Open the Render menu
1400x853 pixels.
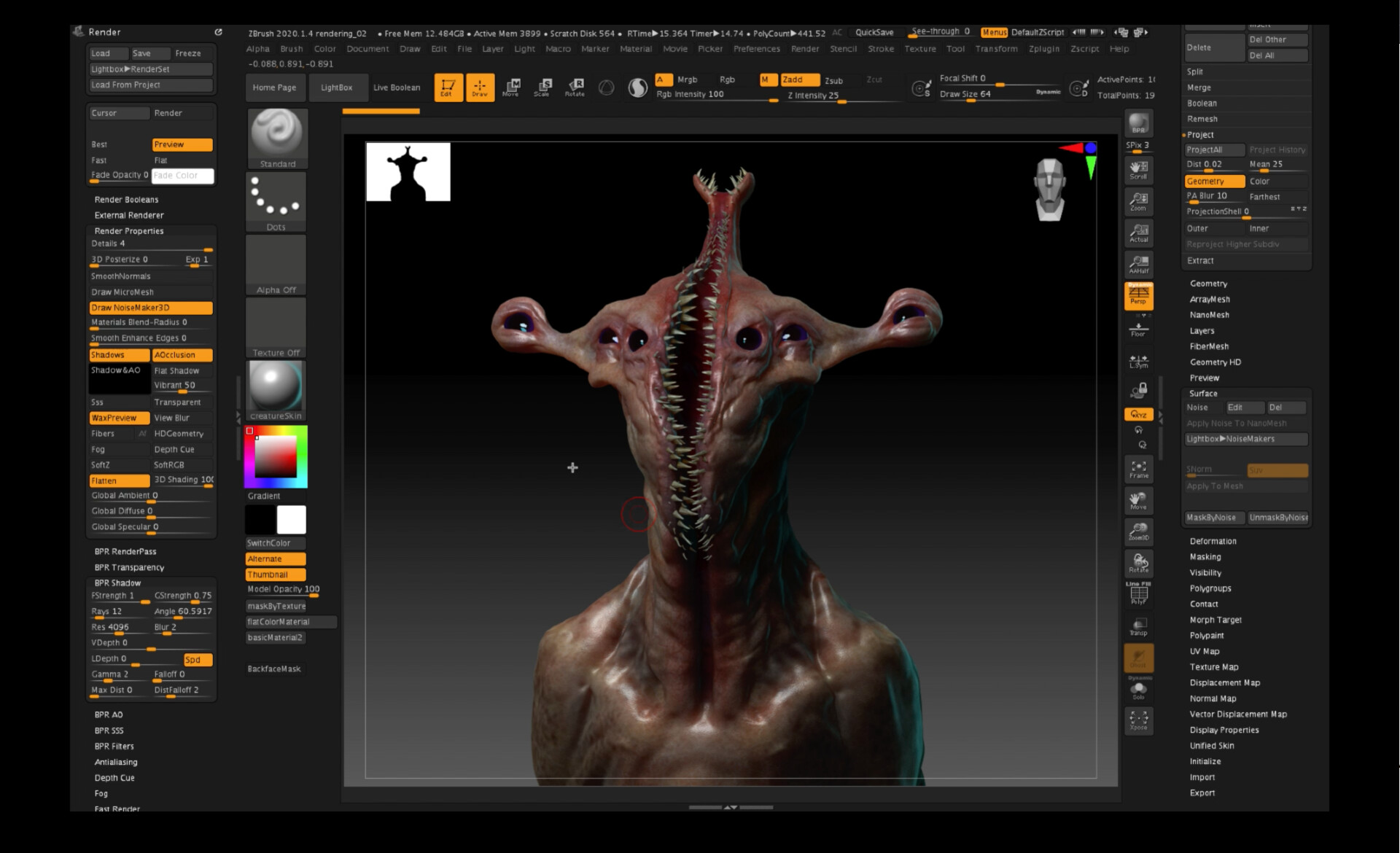click(x=806, y=49)
